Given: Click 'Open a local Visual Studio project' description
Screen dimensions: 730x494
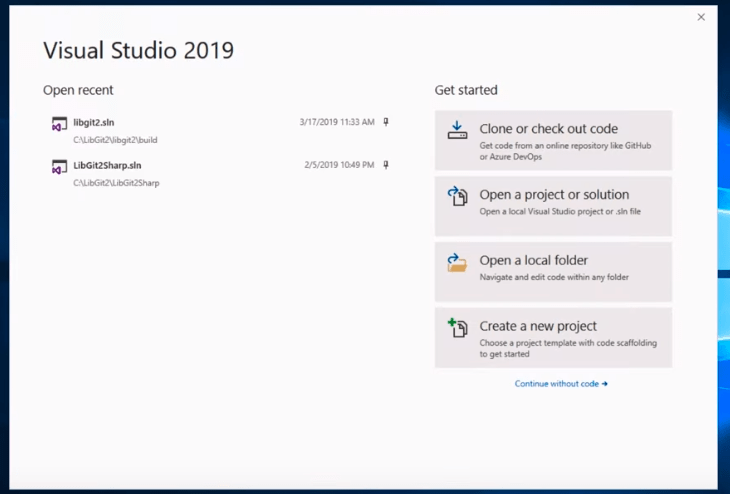Looking at the screenshot, I should (x=560, y=211).
